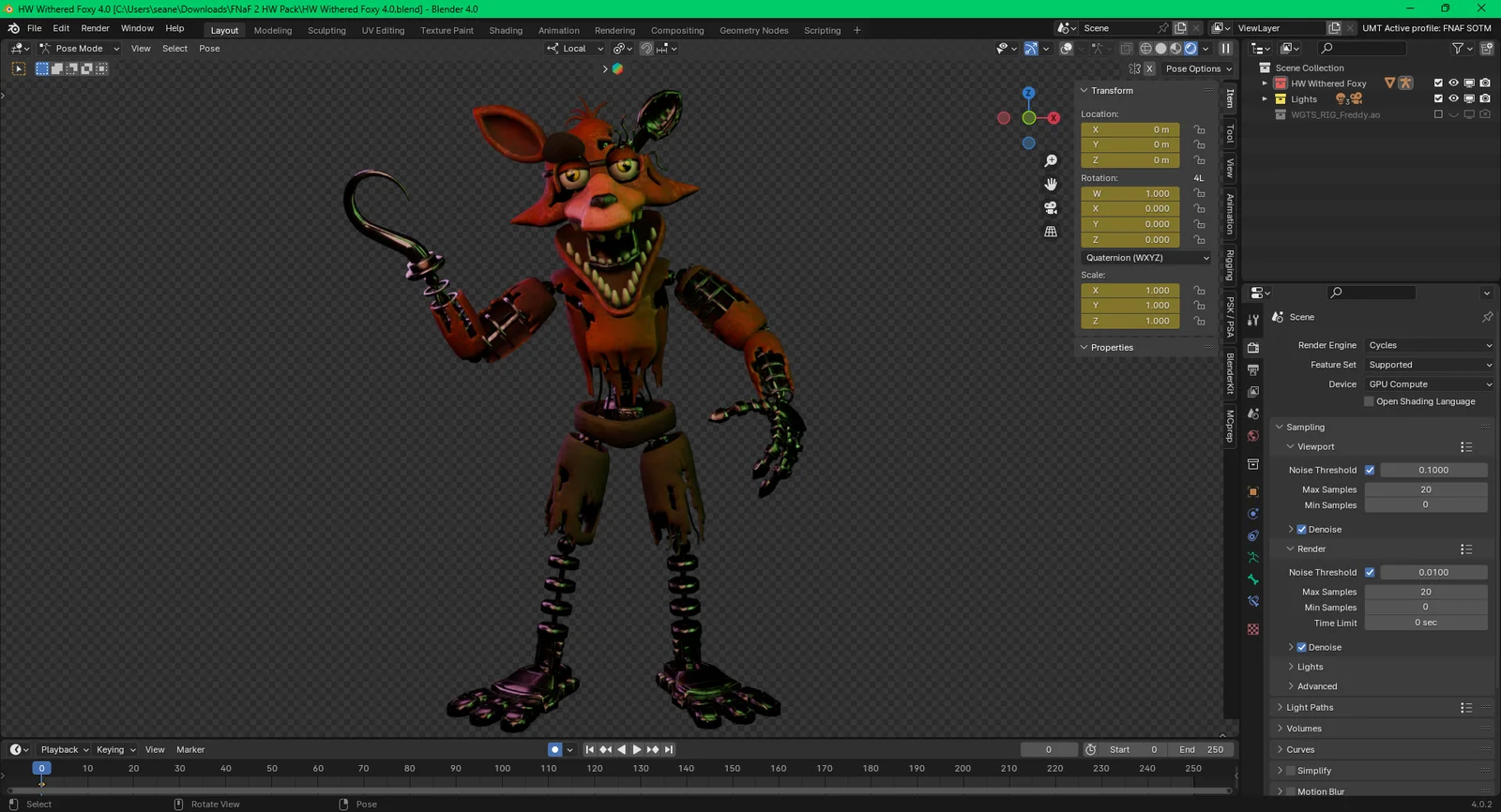
Task: Toggle Render Denoise checkbox
Action: coord(1301,647)
